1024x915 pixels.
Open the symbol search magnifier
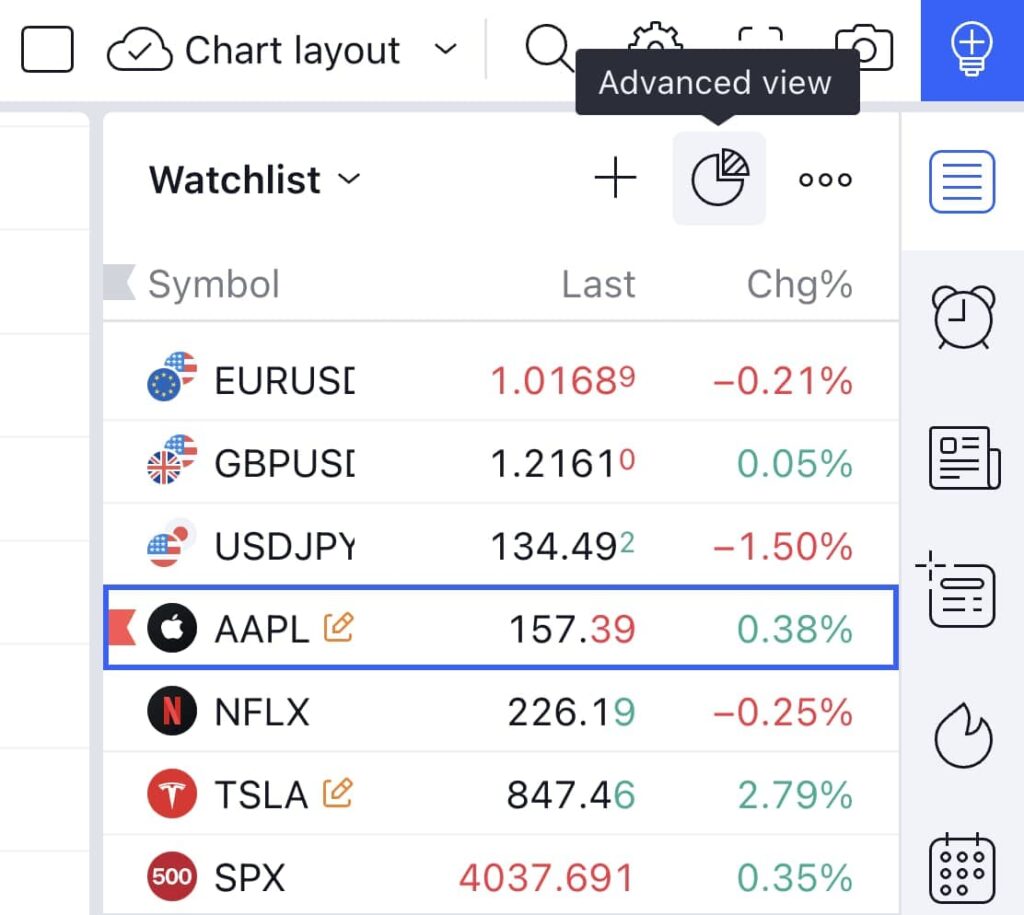549,49
